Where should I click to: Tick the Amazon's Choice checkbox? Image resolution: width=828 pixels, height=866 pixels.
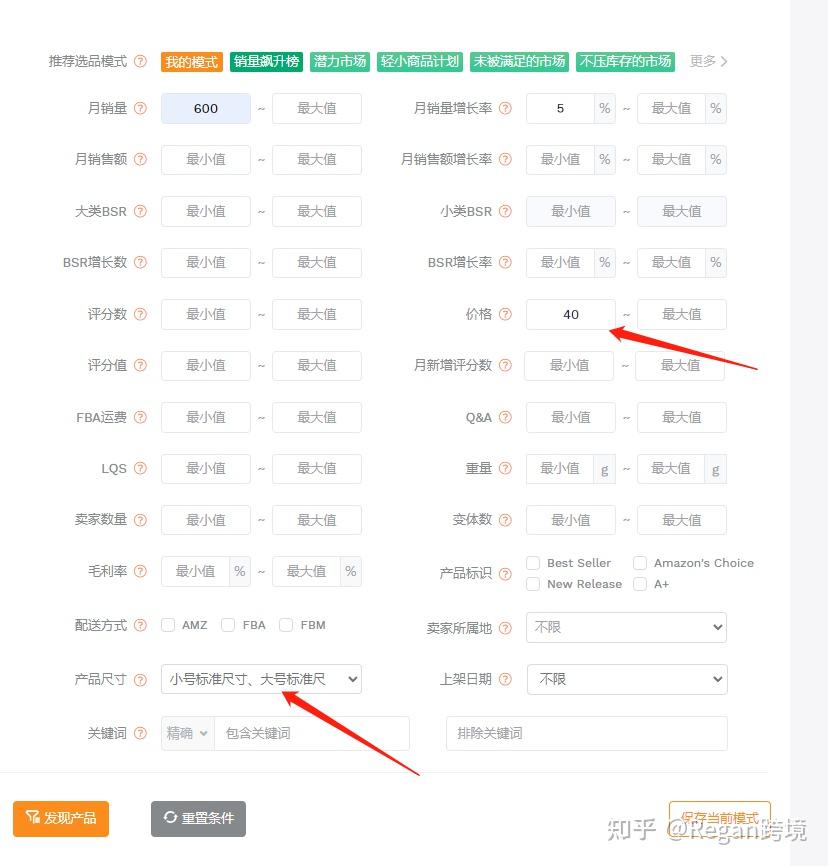pos(640,563)
